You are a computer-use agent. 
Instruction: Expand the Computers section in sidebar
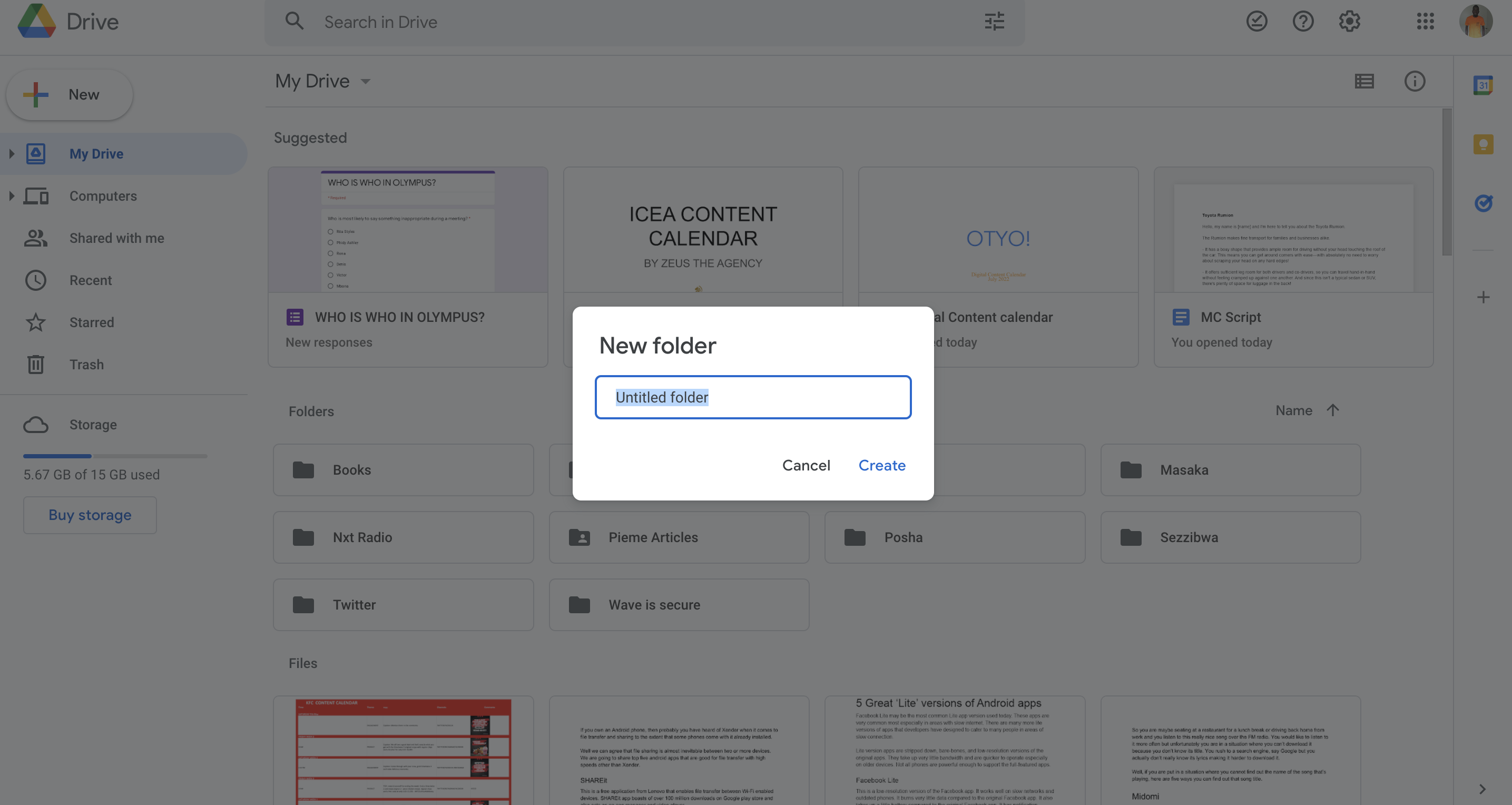point(12,195)
